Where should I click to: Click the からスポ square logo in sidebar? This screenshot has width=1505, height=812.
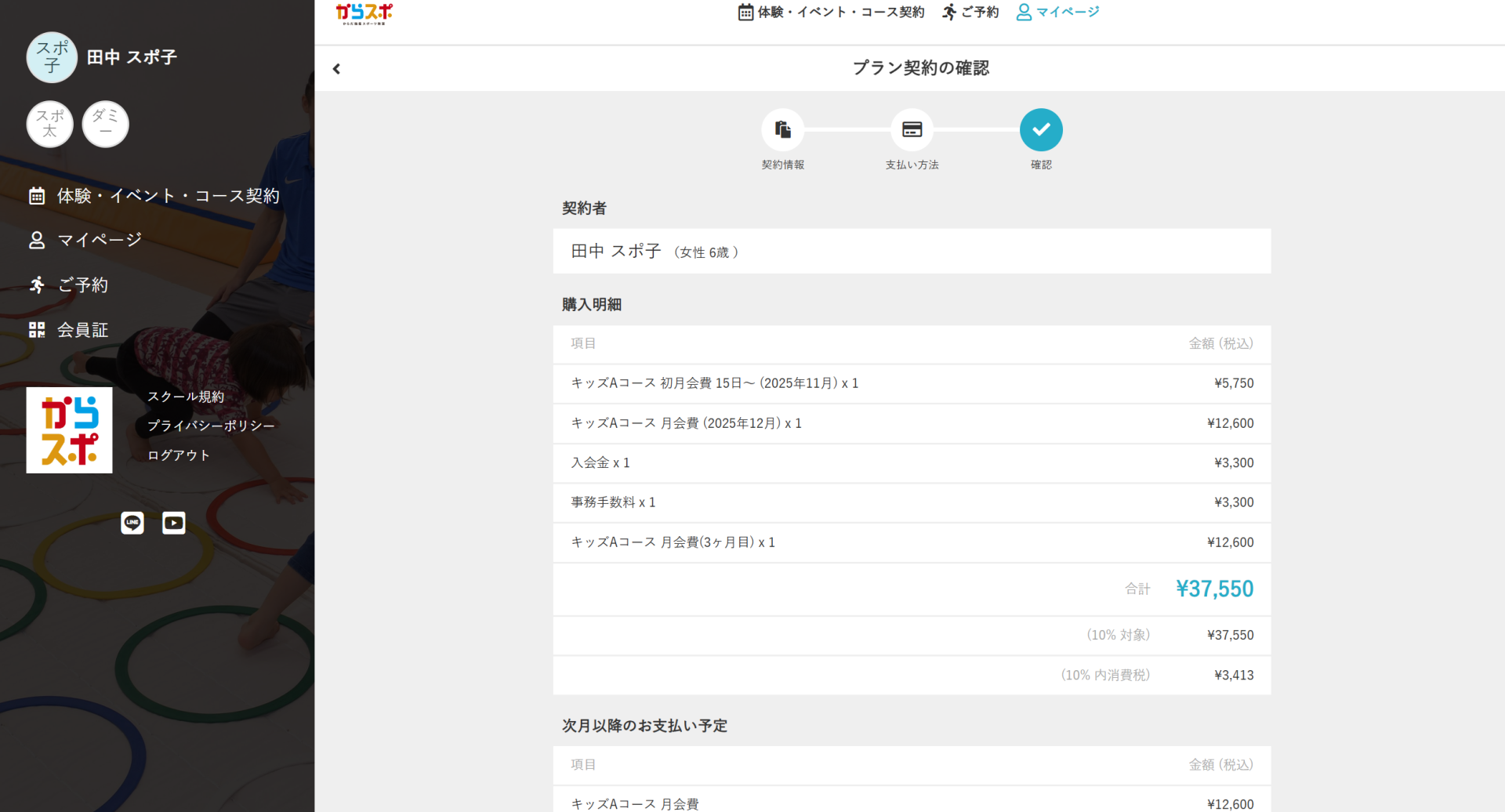(69, 430)
